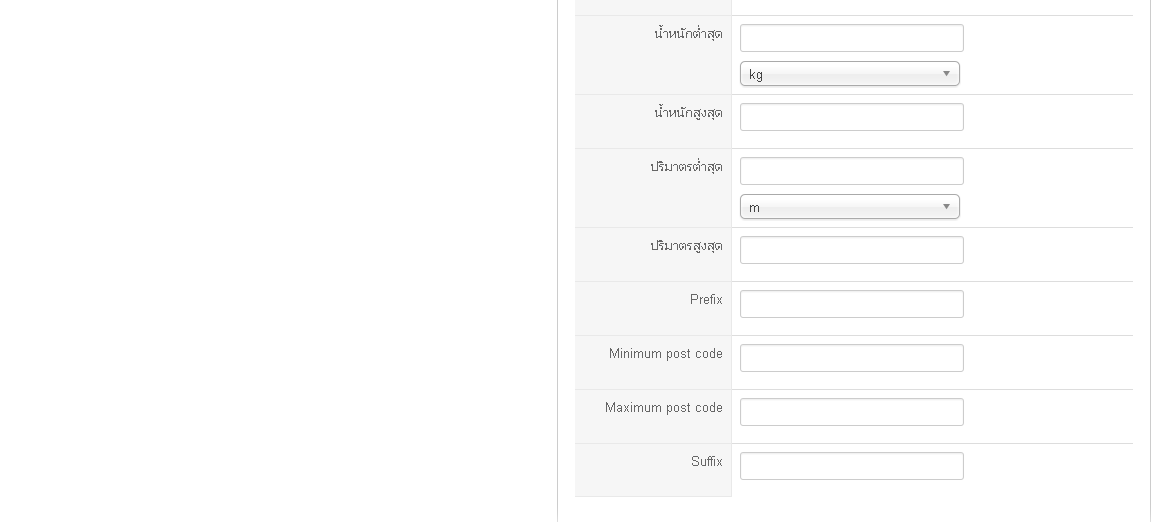Viewport: 1170px width, 522px height.
Task: Focus the น้ำหนักสูงสุด (maximum weight) text box
Action: click(851, 117)
